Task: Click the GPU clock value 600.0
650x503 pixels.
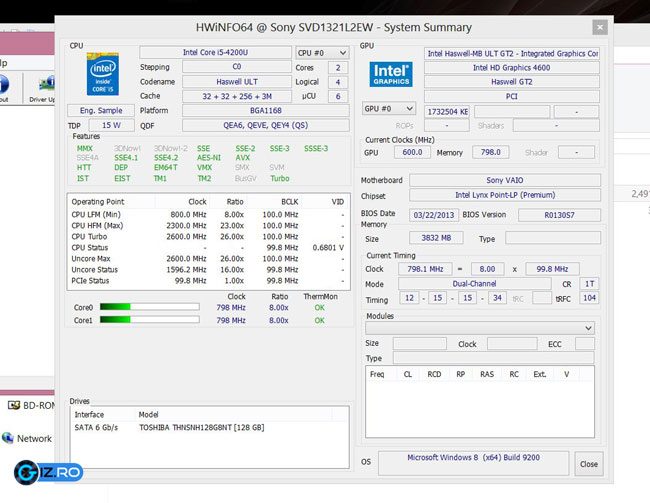Action: (x=412, y=152)
